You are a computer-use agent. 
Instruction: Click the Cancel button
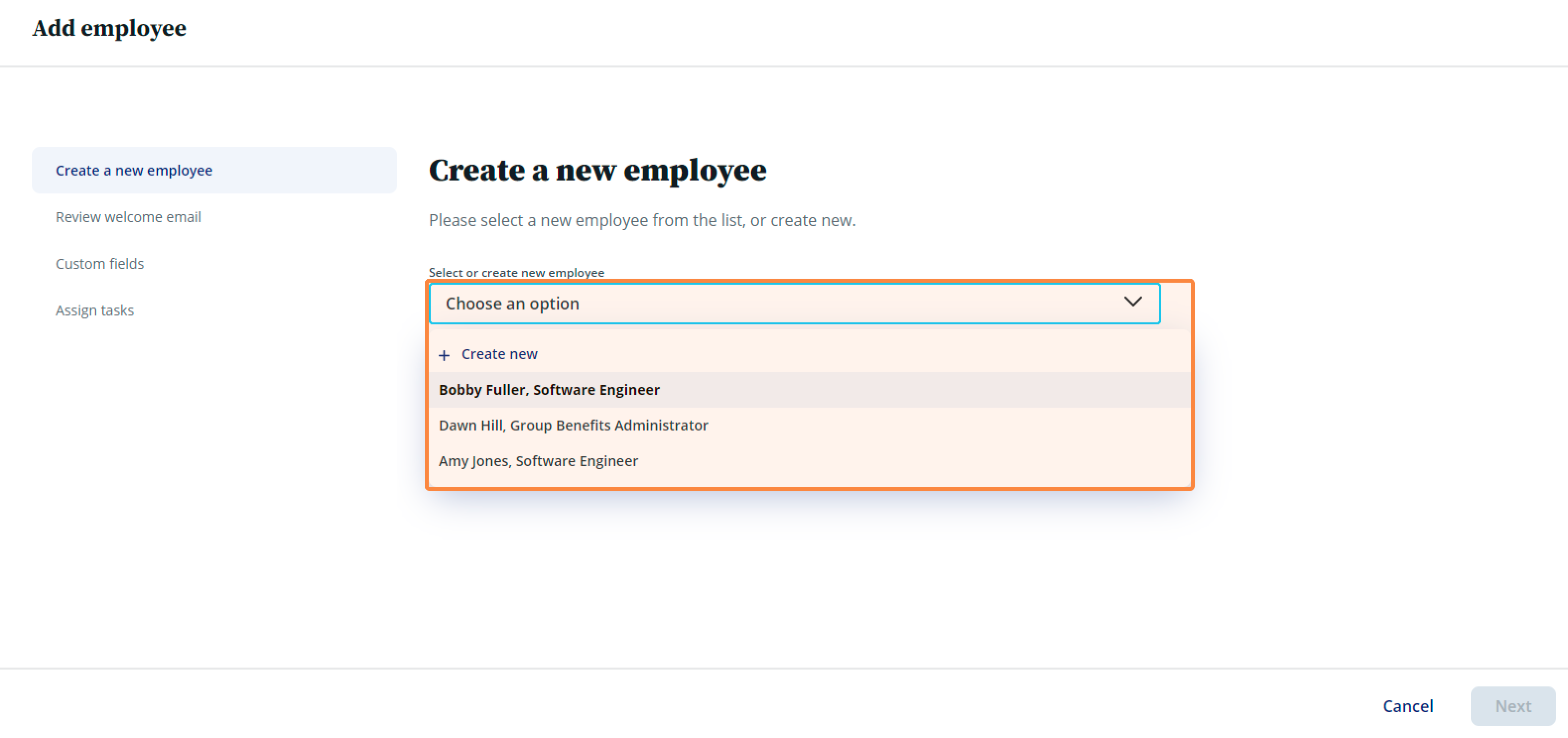click(x=1407, y=706)
